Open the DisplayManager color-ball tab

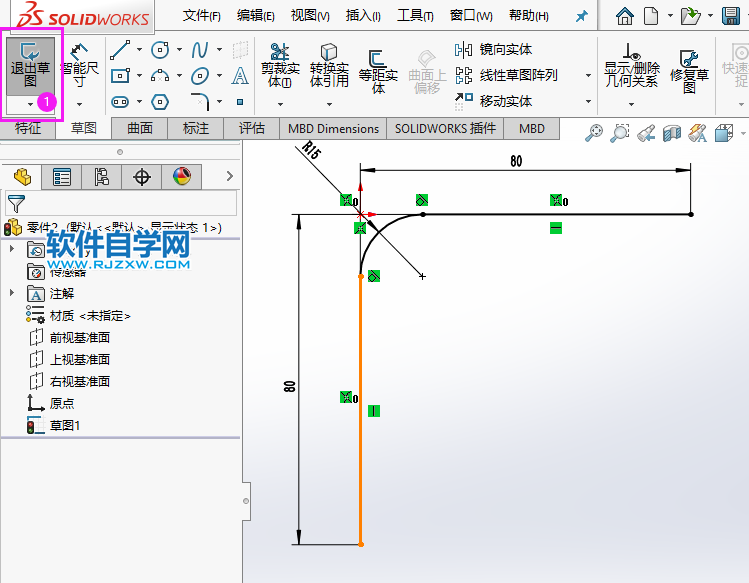point(182,177)
